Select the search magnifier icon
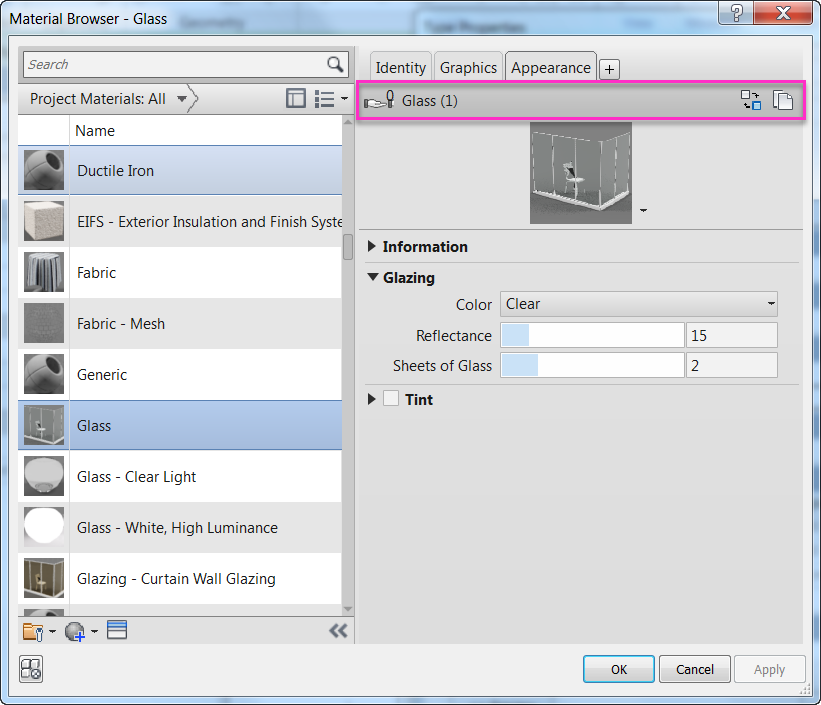The height and width of the screenshot is (705, 821). 334,64
